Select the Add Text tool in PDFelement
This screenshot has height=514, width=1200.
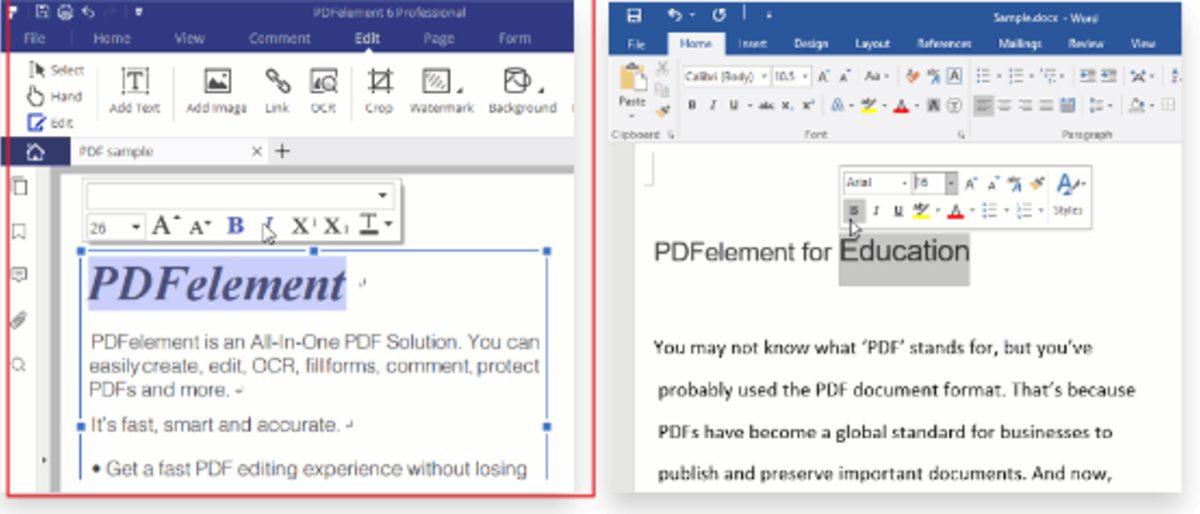135,90
